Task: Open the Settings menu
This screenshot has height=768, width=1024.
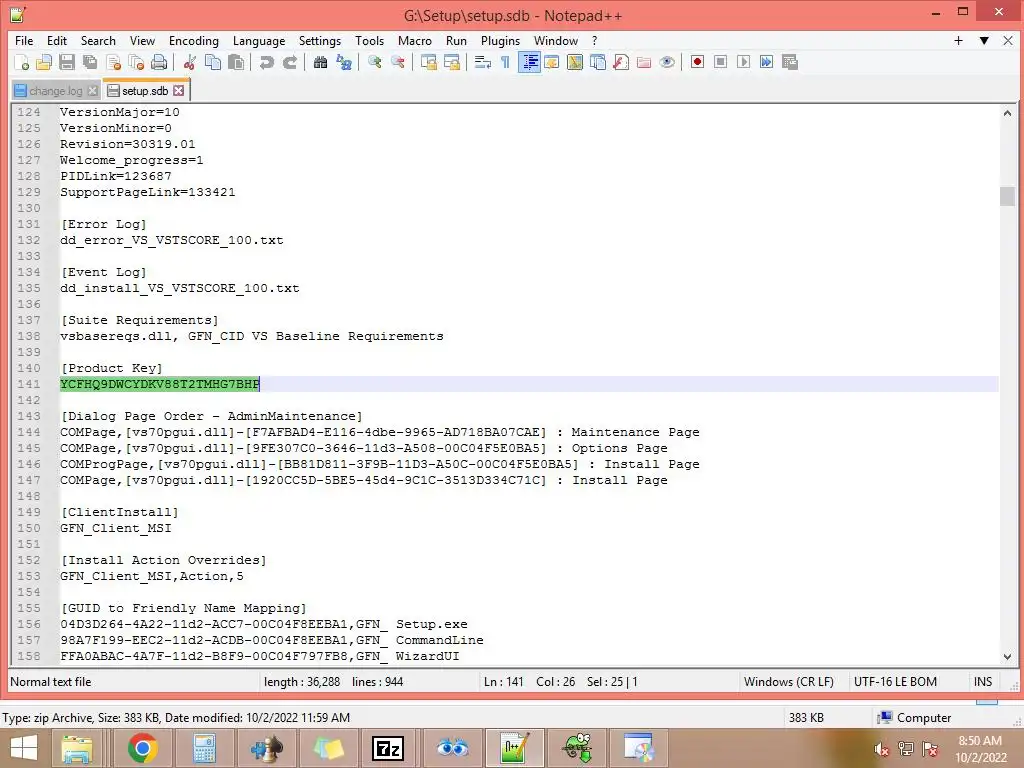Action: 319,40
